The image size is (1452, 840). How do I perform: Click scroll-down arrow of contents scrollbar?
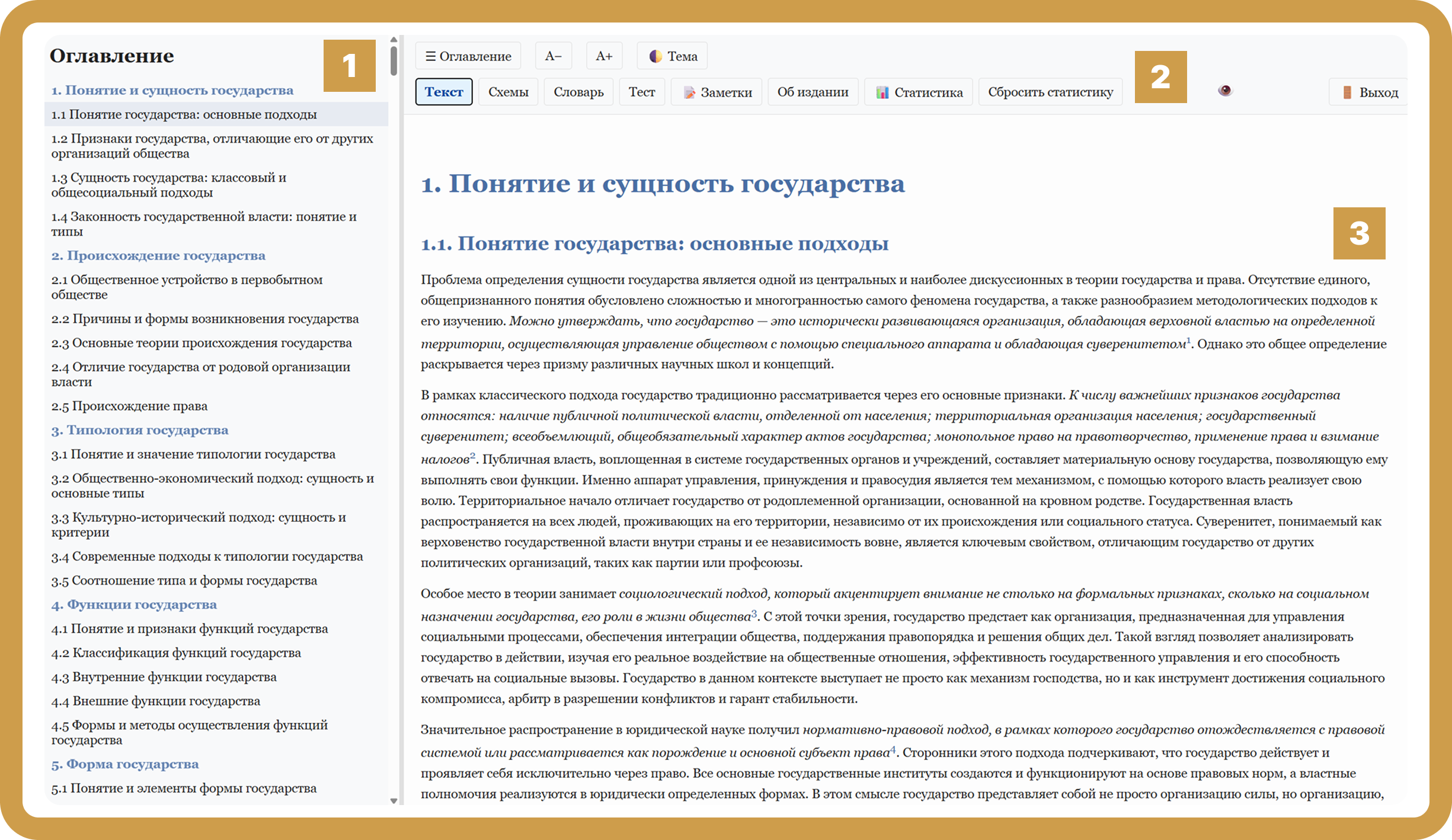[394, 801]
